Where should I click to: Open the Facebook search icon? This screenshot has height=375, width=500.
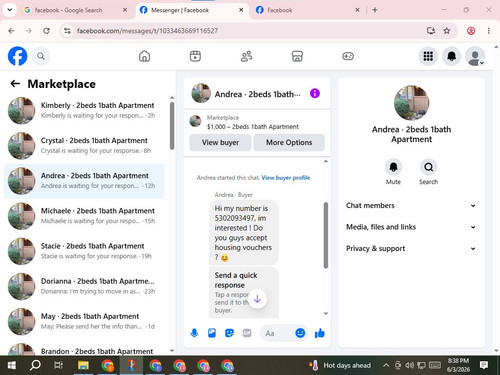click(41, 56)
